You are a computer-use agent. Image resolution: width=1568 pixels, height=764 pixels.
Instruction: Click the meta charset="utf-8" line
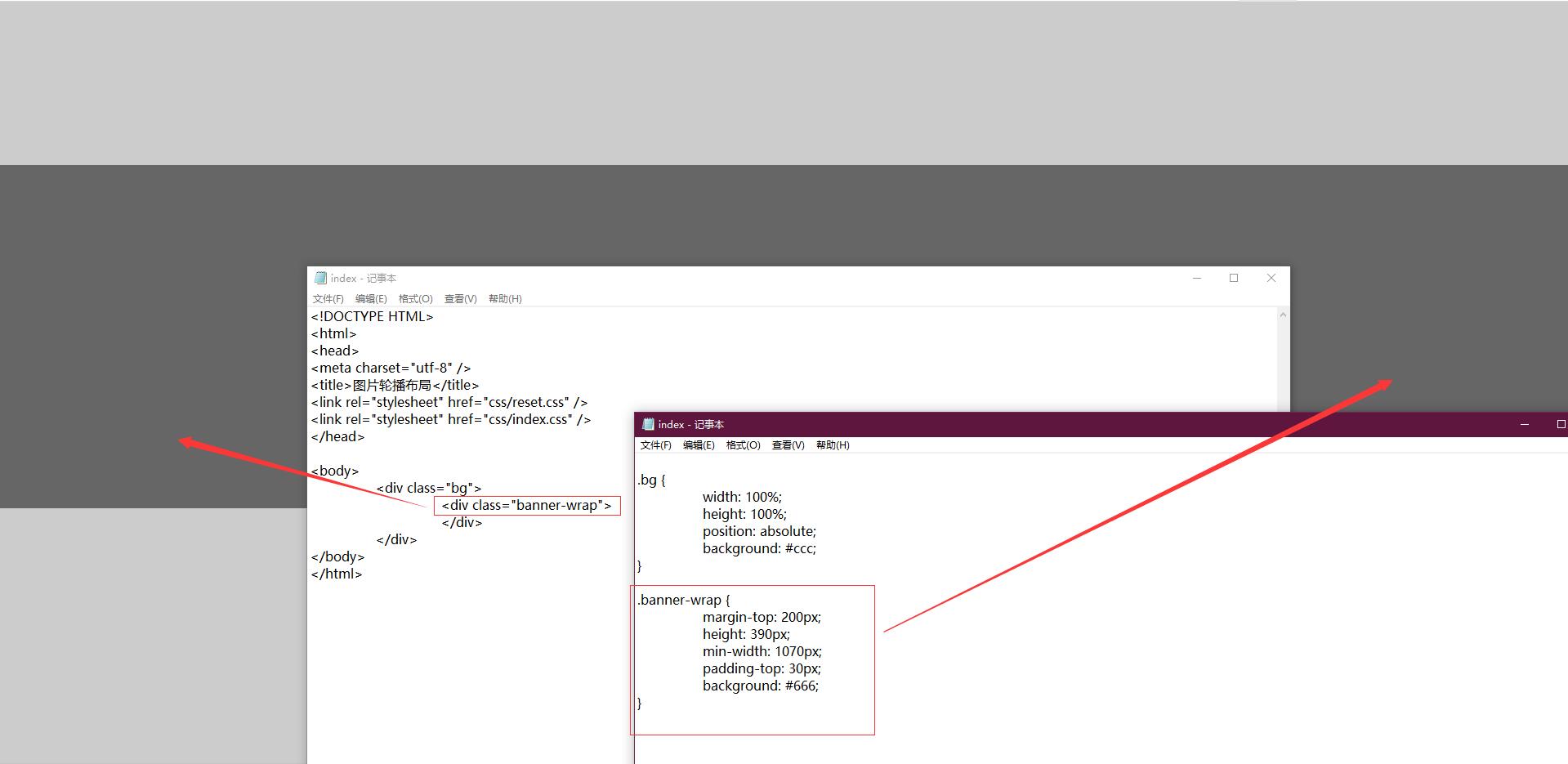pyautogui.click(x=391, y=368)
